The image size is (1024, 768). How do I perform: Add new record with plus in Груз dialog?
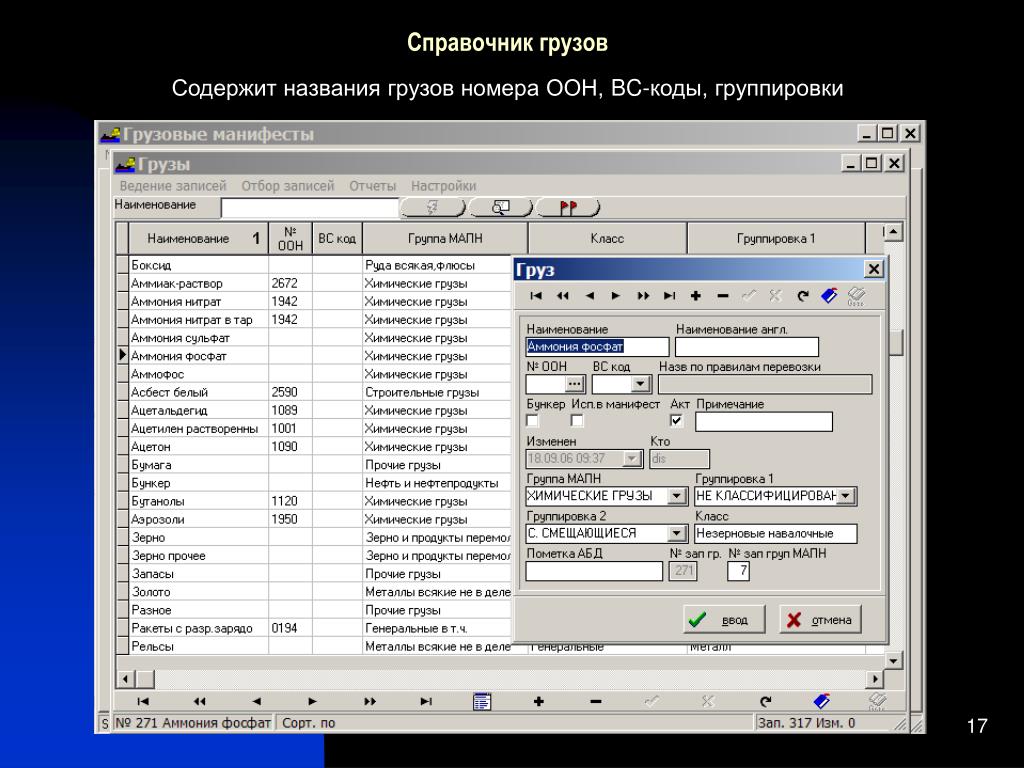(696, 296)
